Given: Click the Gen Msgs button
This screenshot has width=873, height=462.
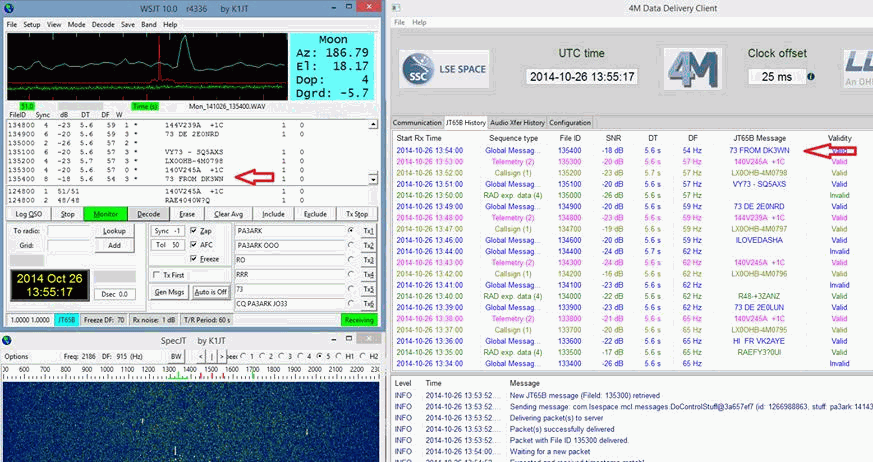Looking at the screenshot, I should (x=169, y=292).
